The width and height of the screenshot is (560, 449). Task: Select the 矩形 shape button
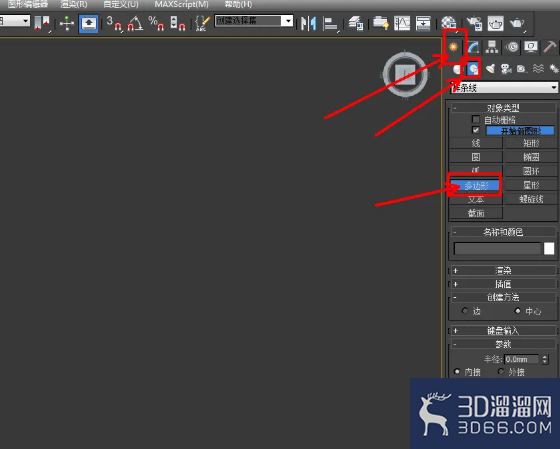tap(531, 143)
